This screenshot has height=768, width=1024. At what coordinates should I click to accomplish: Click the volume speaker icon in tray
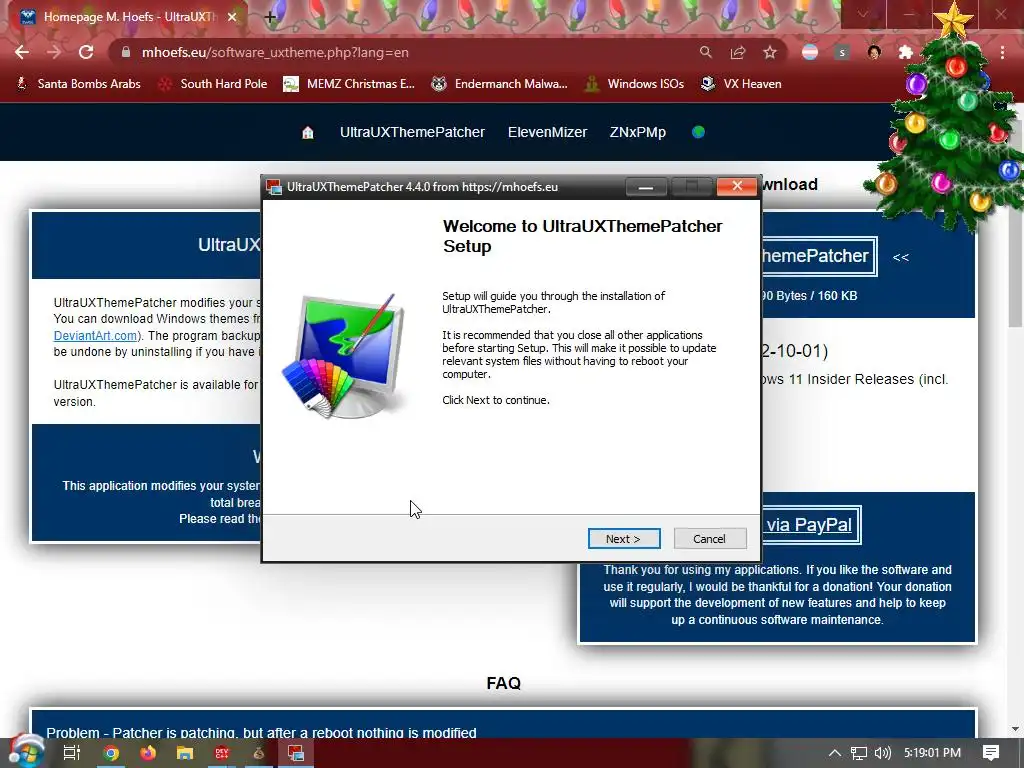click(882, 753)
